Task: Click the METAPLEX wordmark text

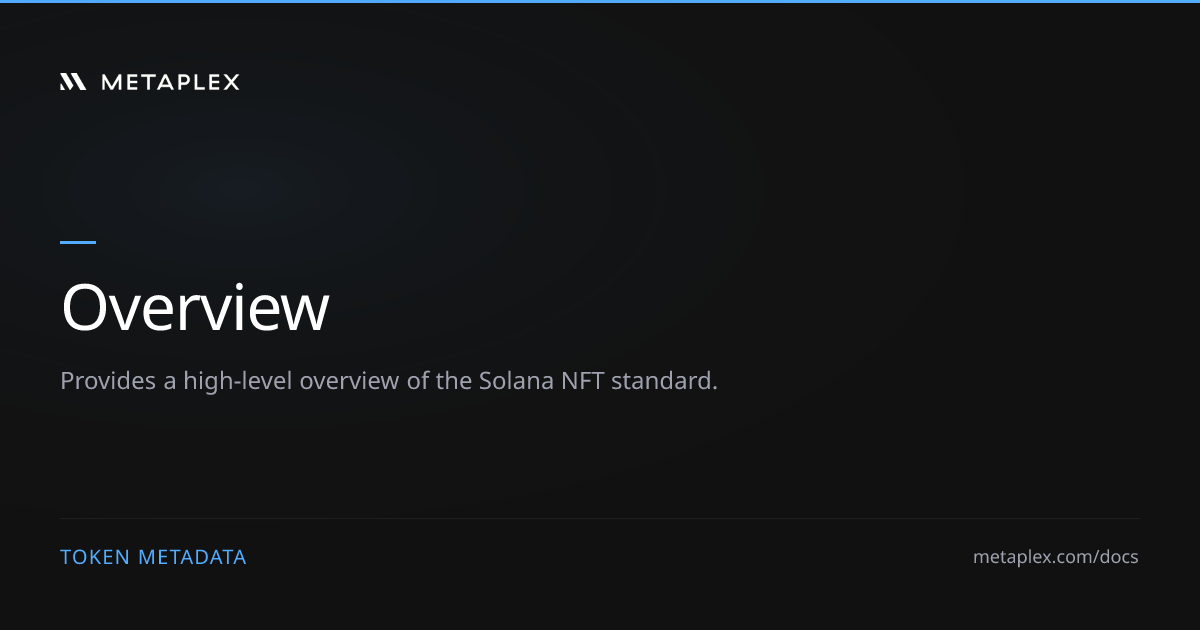Action: click(170, 82)
